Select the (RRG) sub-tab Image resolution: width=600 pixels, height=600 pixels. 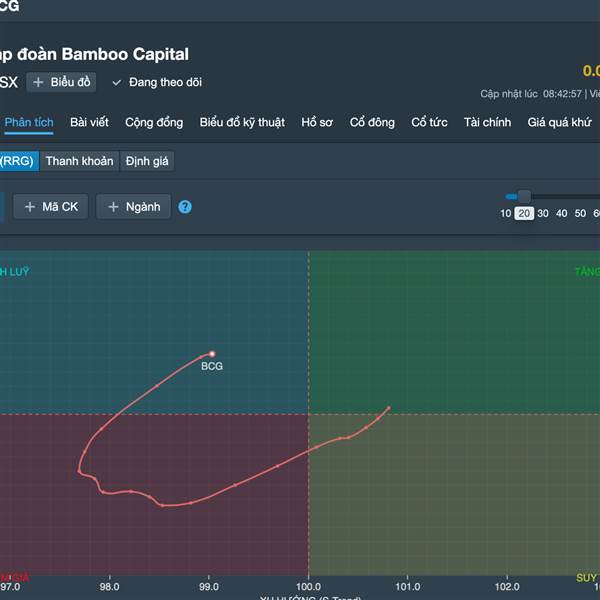coord(19,161)
